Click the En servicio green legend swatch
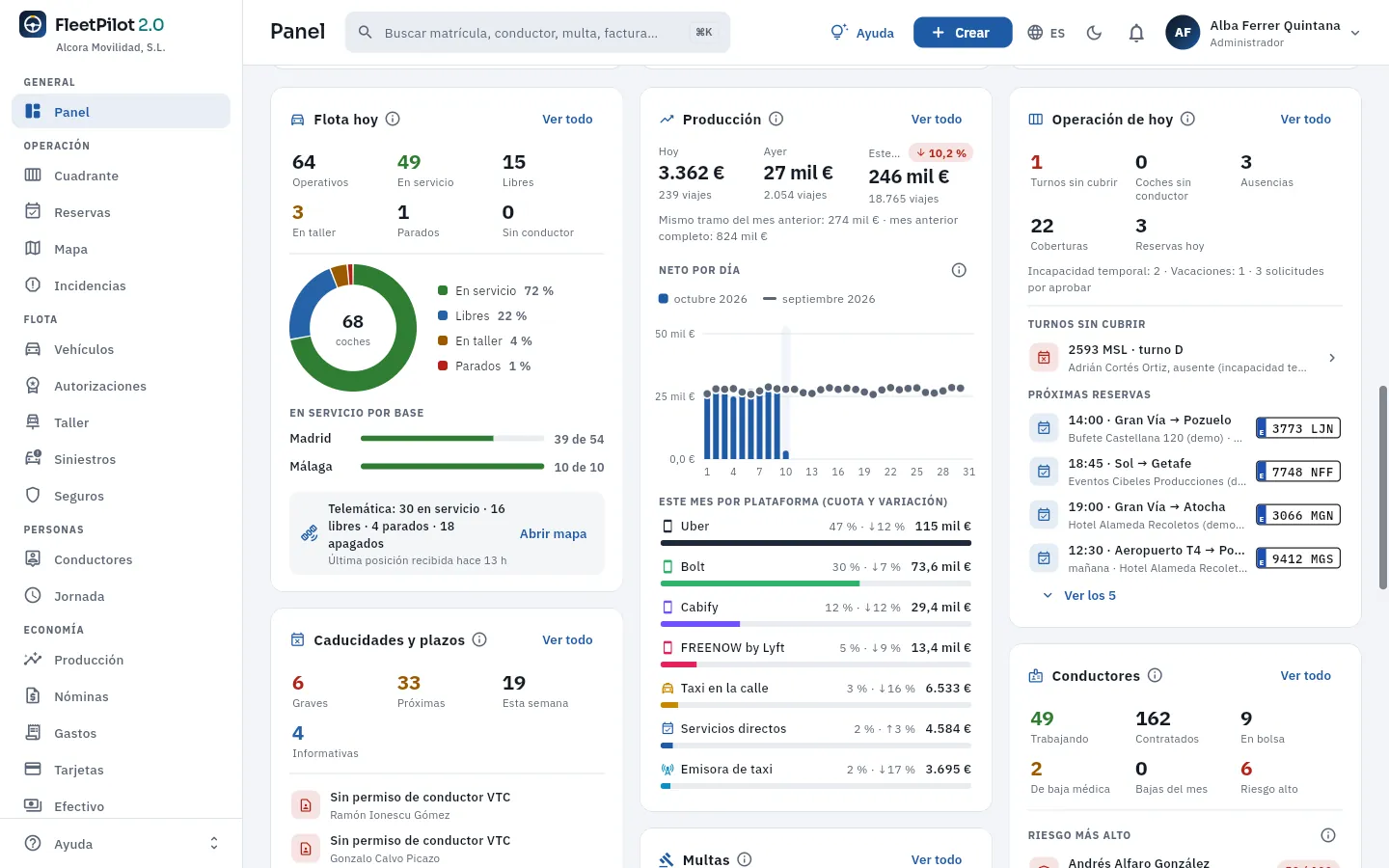 tap(443, 290)
